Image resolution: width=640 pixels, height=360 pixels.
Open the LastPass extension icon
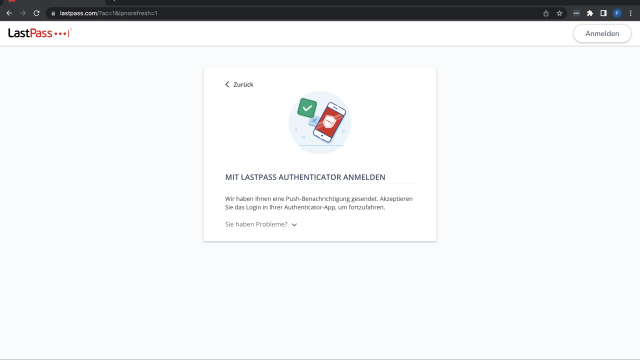tap(576, 13)
